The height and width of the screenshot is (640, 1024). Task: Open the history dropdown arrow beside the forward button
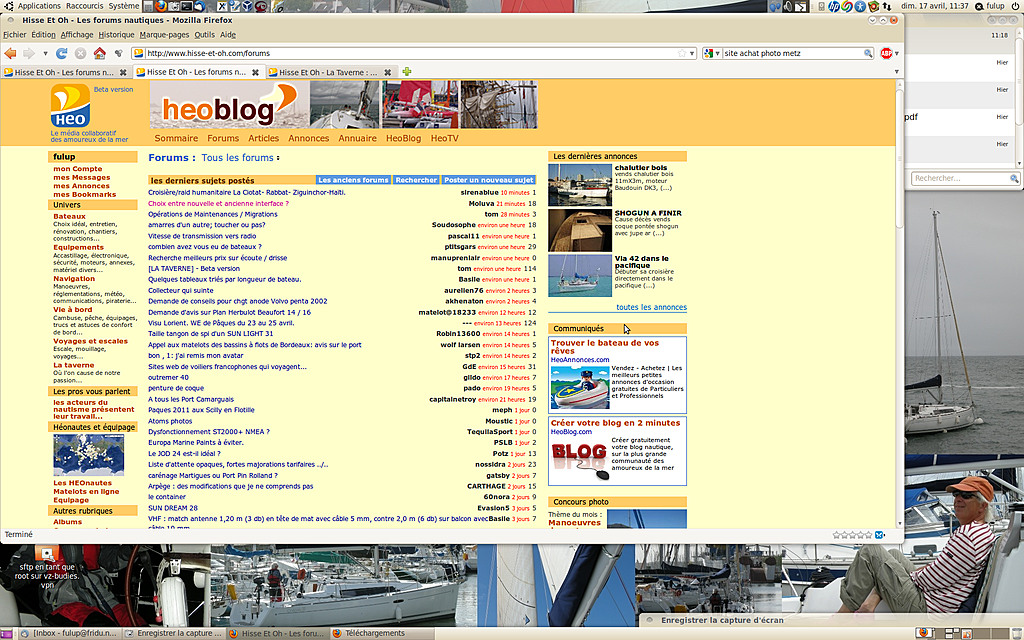click(x=45, y=54)
